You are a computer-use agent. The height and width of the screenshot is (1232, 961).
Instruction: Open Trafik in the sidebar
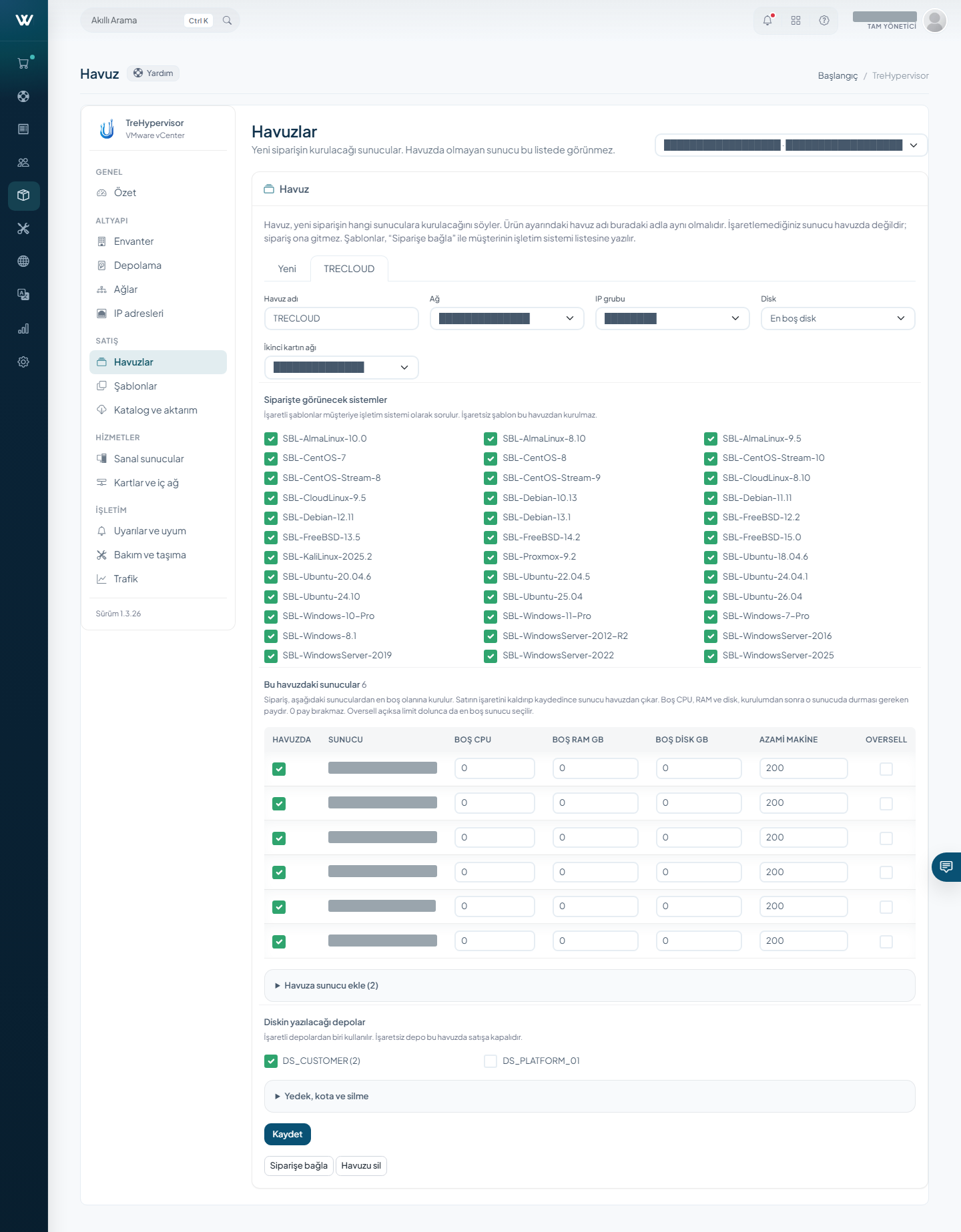pos(158,579)
